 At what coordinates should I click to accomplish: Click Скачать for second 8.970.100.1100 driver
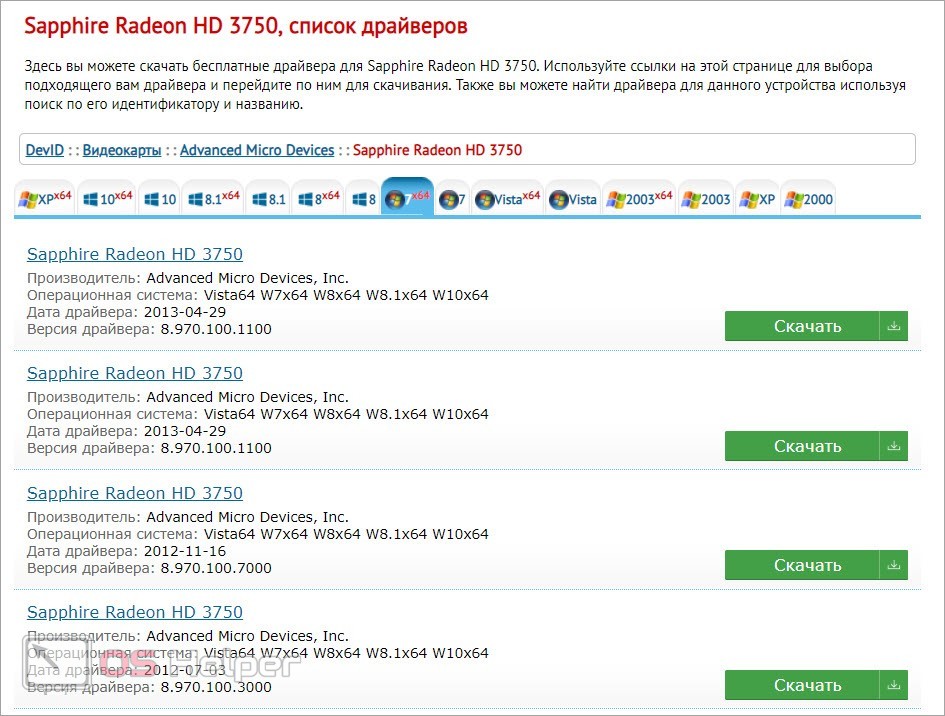pyautogui.click(x=807, y=446)
